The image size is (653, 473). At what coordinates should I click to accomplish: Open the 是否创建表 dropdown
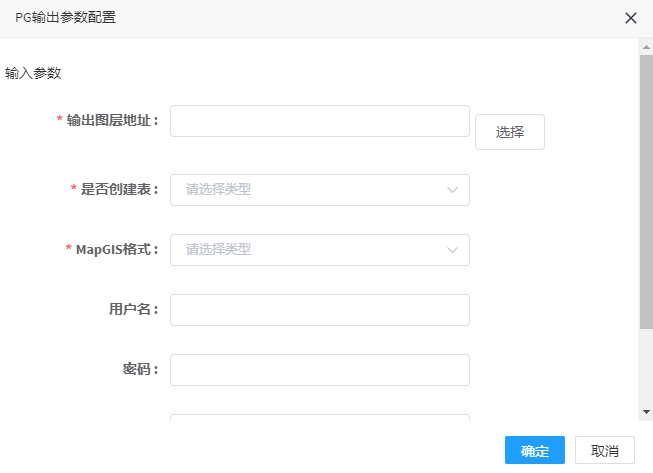click(320, 190)
